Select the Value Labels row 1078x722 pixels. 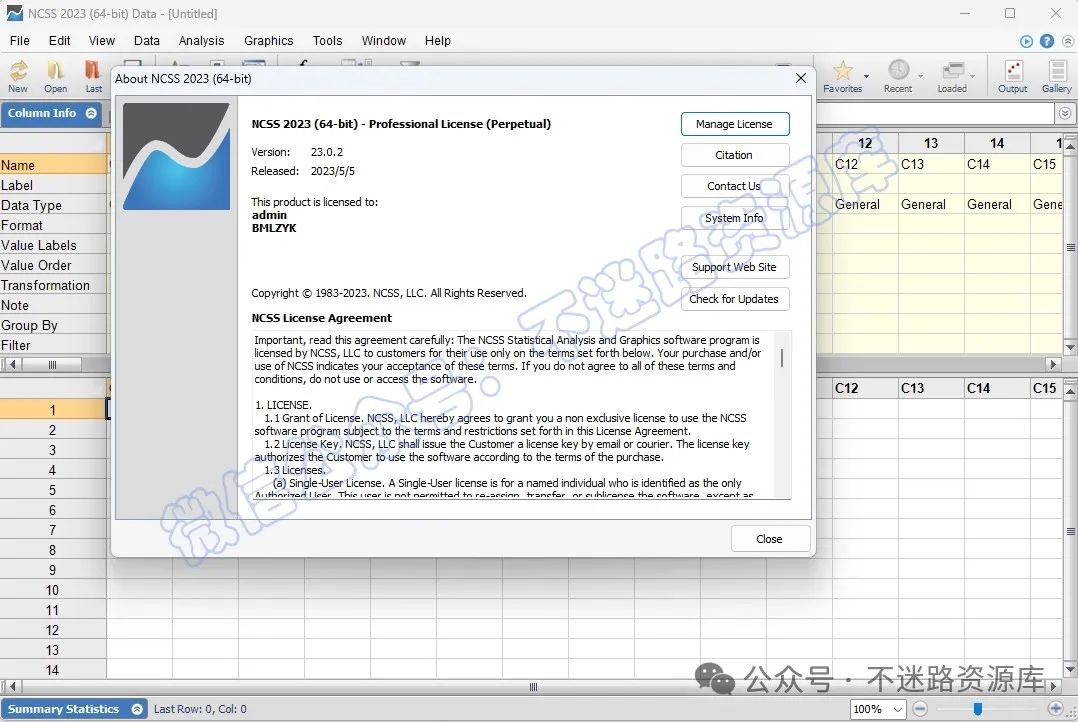point(54,245)
